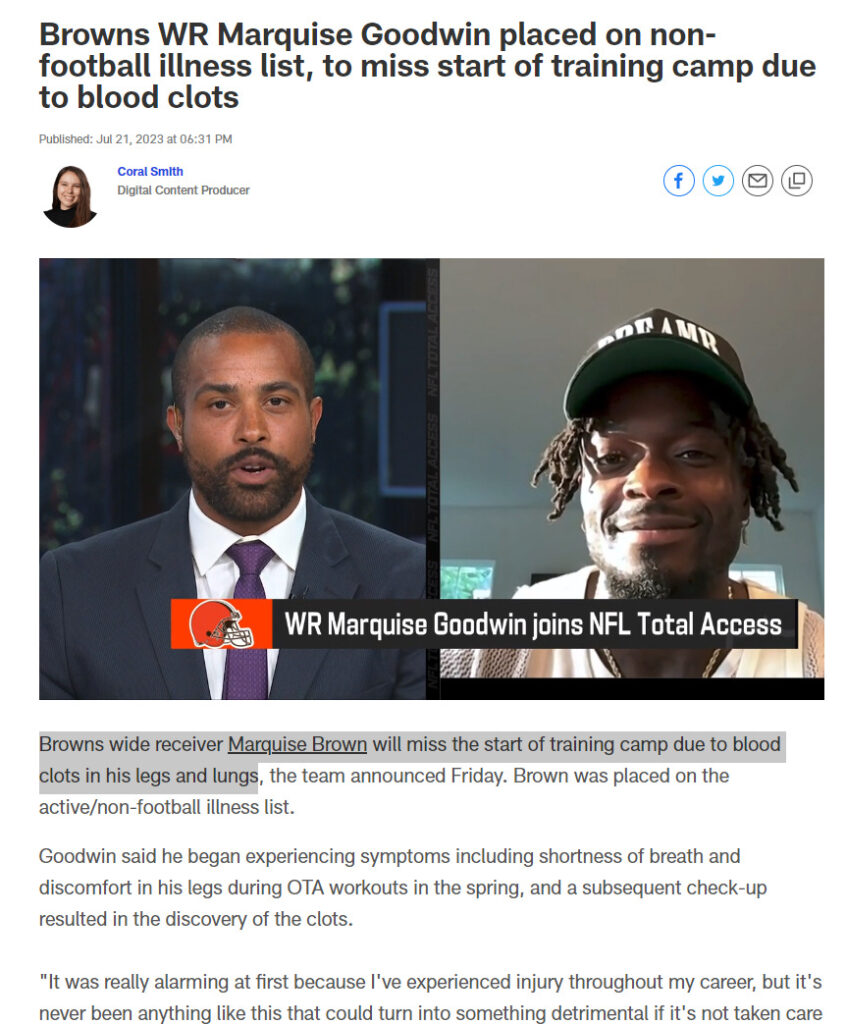Open the Marquise Brown player link
The image size is (846, 1024).
[x=297, y=744]
